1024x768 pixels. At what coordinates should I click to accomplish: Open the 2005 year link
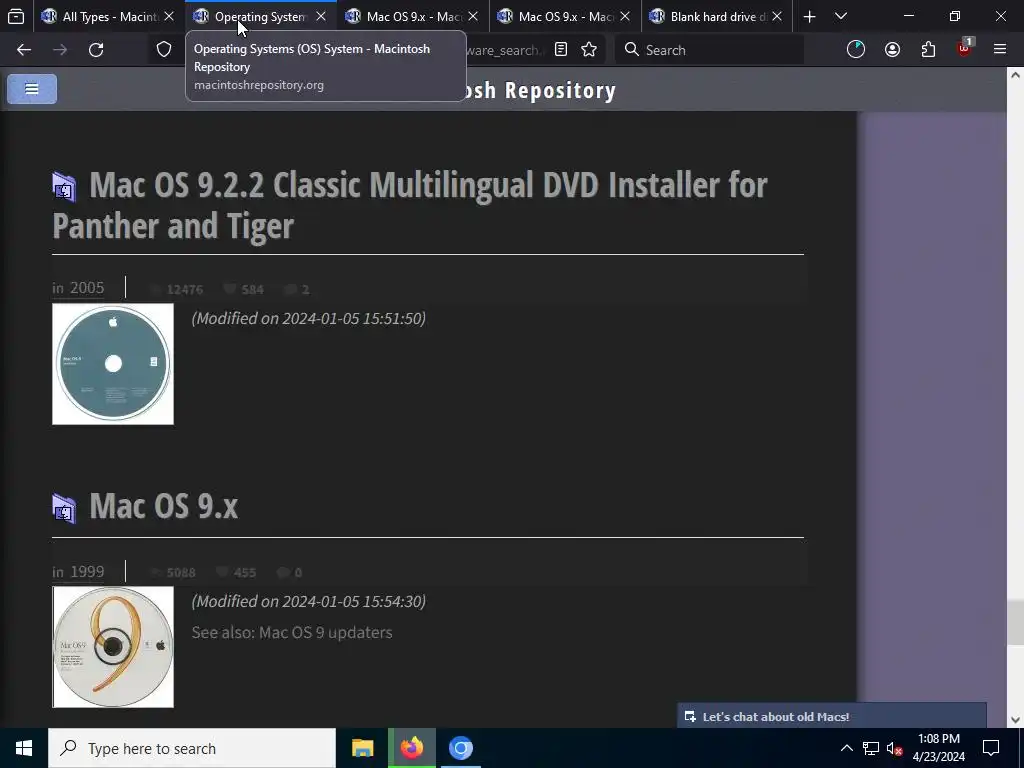click(x=87, y=288)
